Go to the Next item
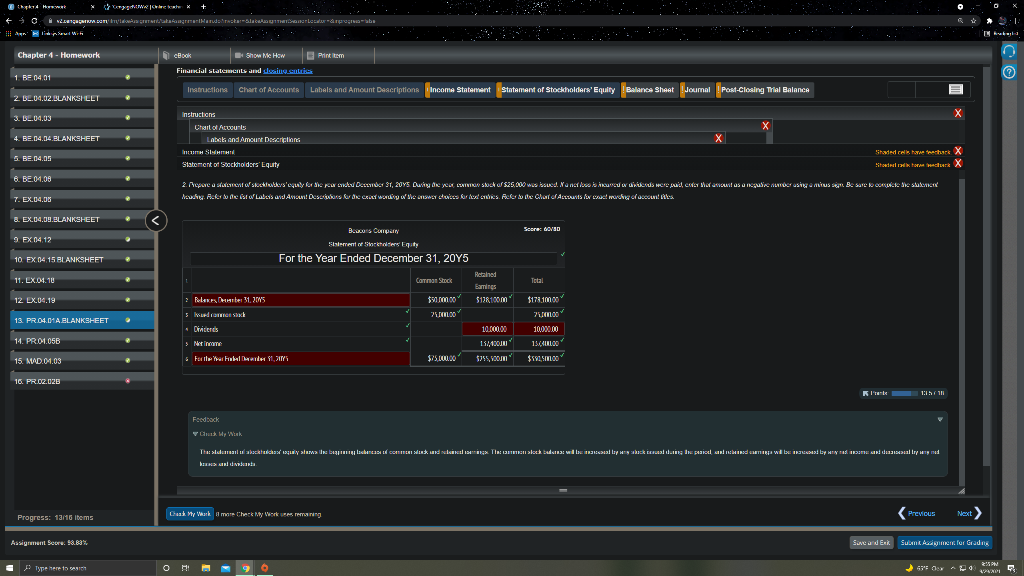This screenshot has height=576, width=1024. pos(969,513)
